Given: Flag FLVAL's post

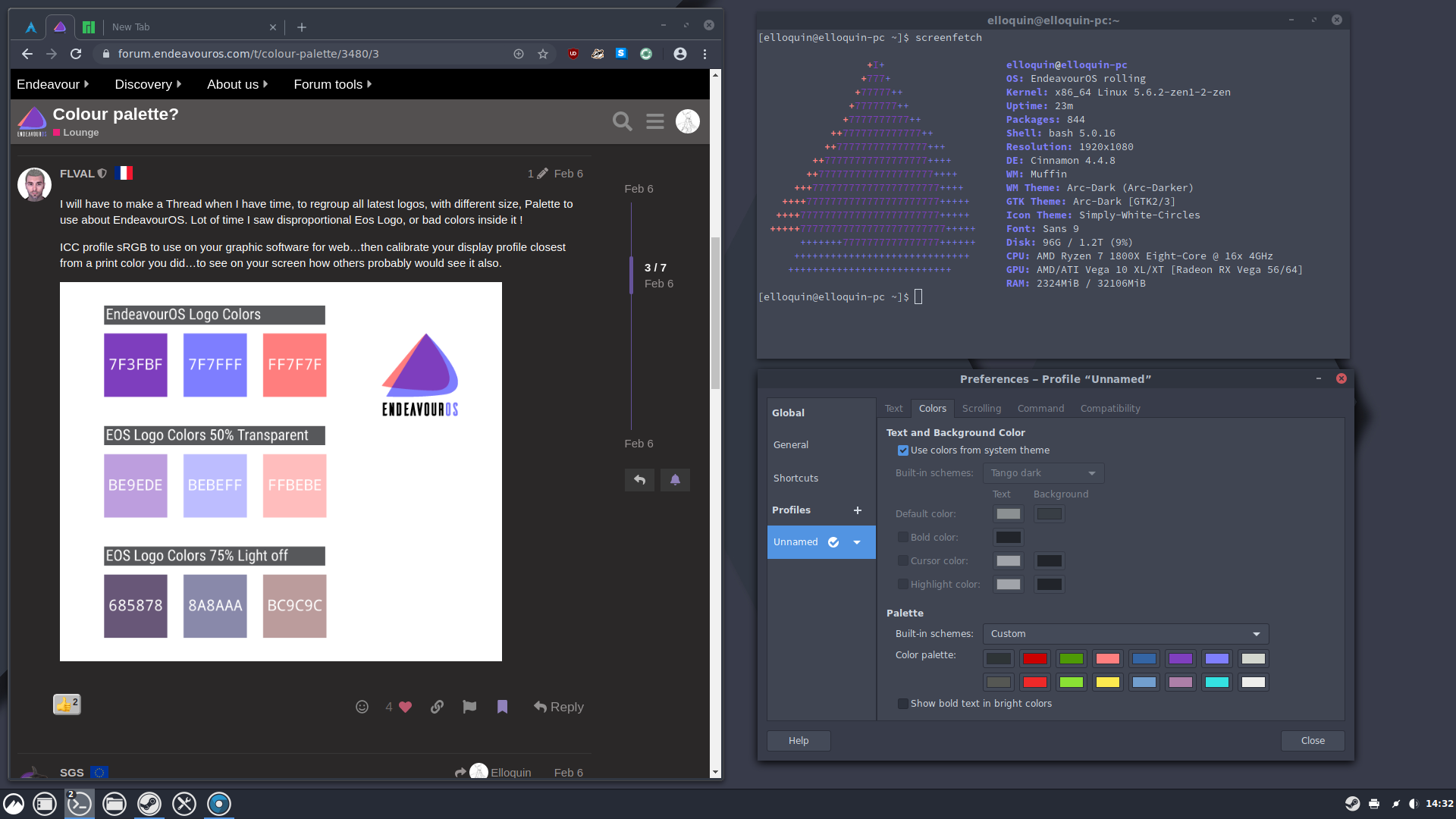Looking at the screenshot, I should click(x=469, y=707).
